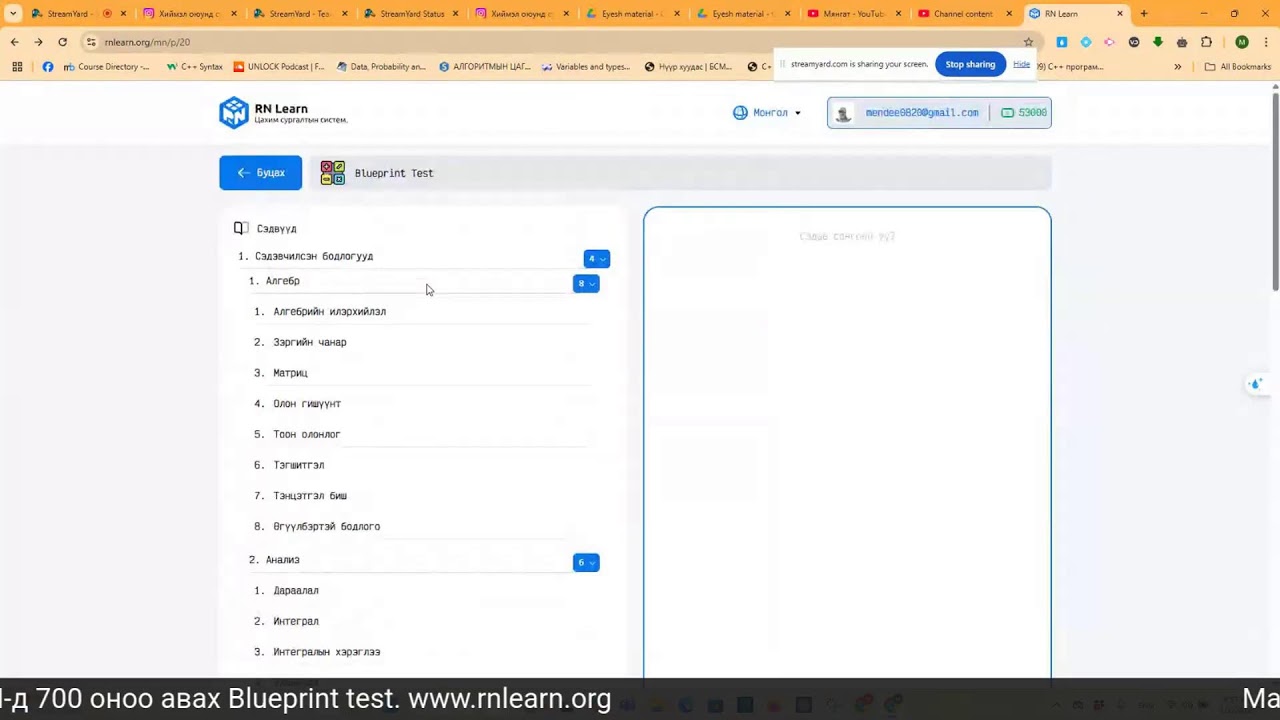Open the Facebook bookmark icon

point(48,67)
